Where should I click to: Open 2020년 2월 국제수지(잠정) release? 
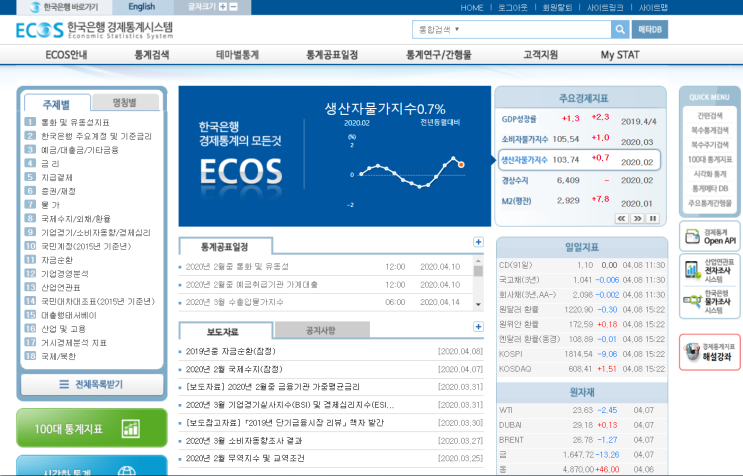pos(234,369)
